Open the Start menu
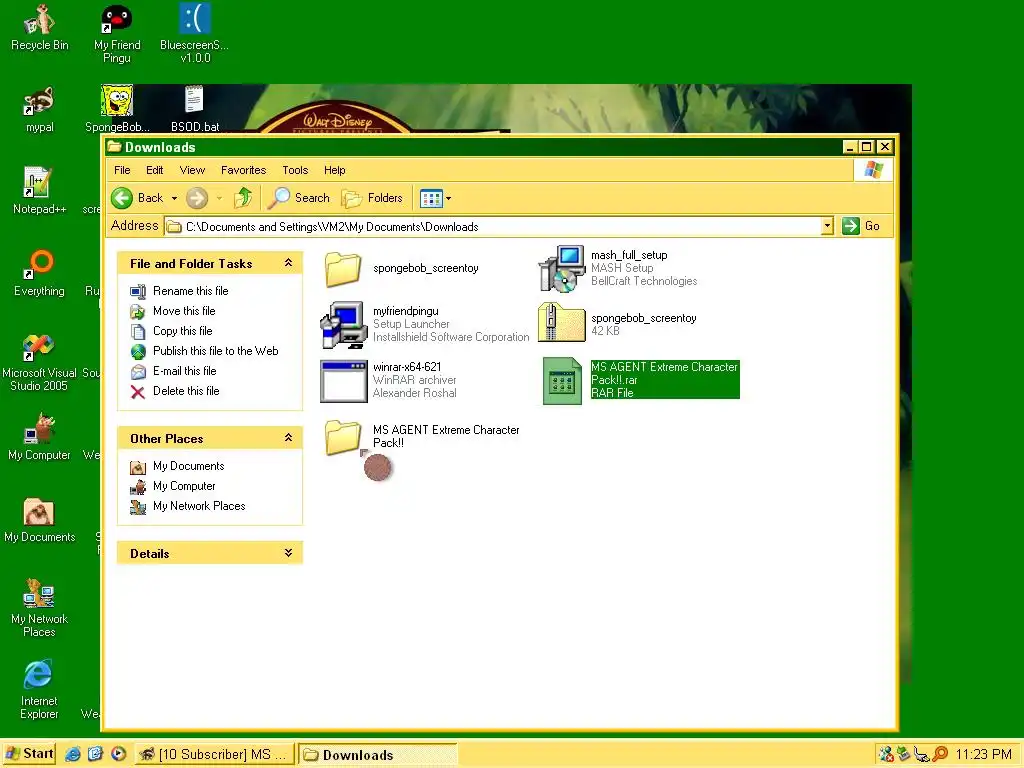 click(29, 754)
